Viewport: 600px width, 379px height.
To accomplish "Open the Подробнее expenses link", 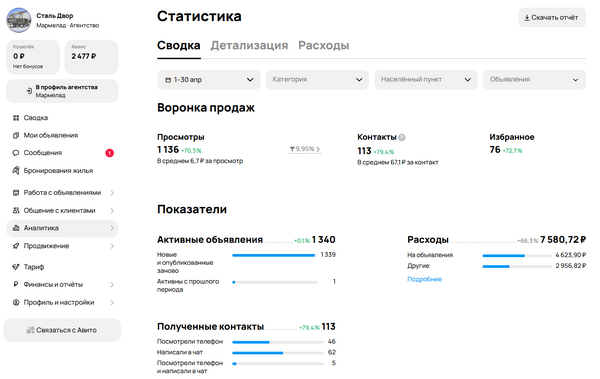I will point(424,279).
